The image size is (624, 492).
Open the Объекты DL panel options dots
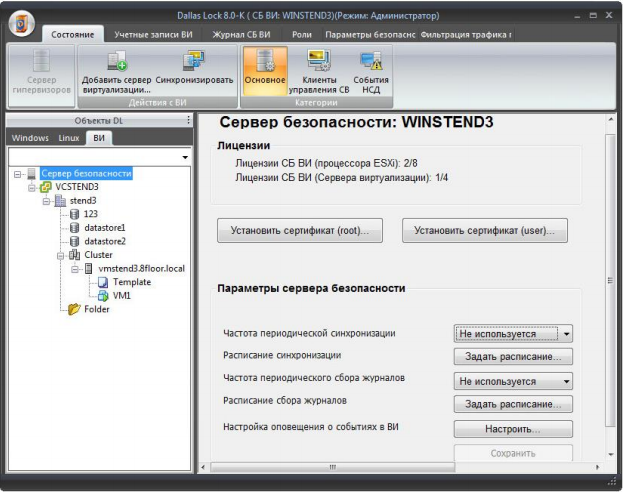[188, 120]
